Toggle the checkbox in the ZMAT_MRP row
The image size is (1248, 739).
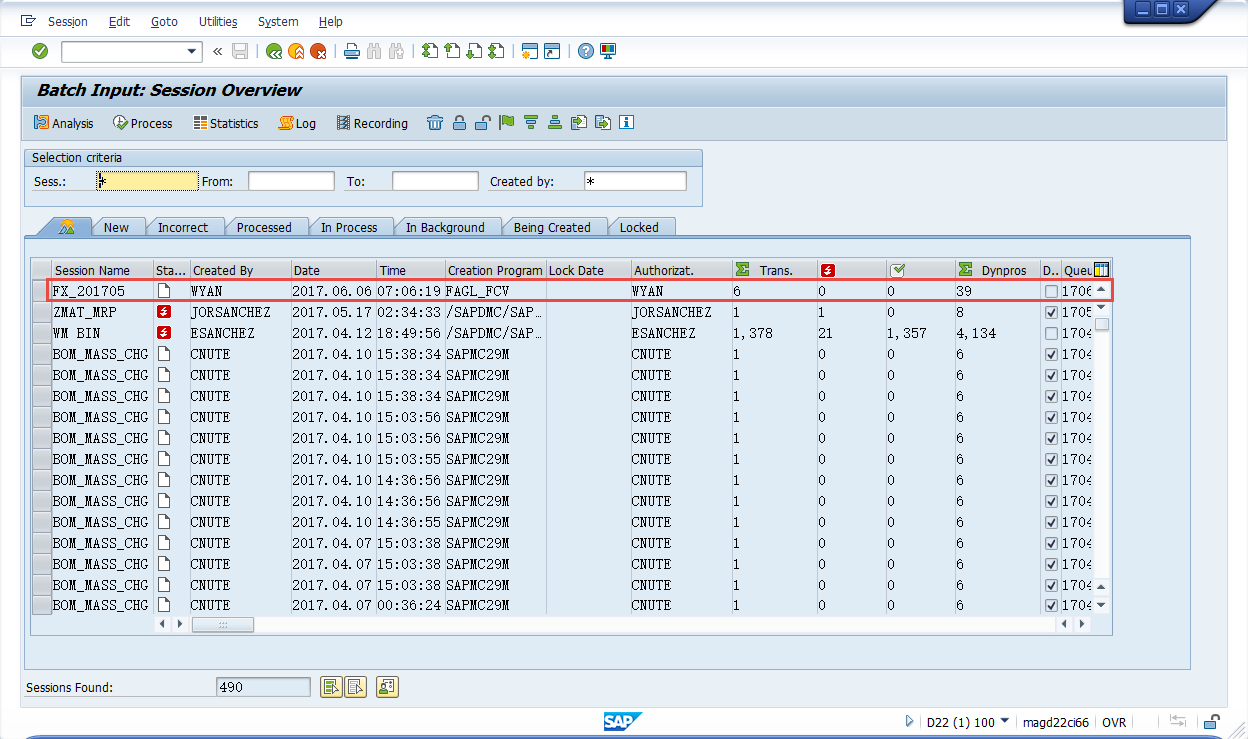(1050, 312)
